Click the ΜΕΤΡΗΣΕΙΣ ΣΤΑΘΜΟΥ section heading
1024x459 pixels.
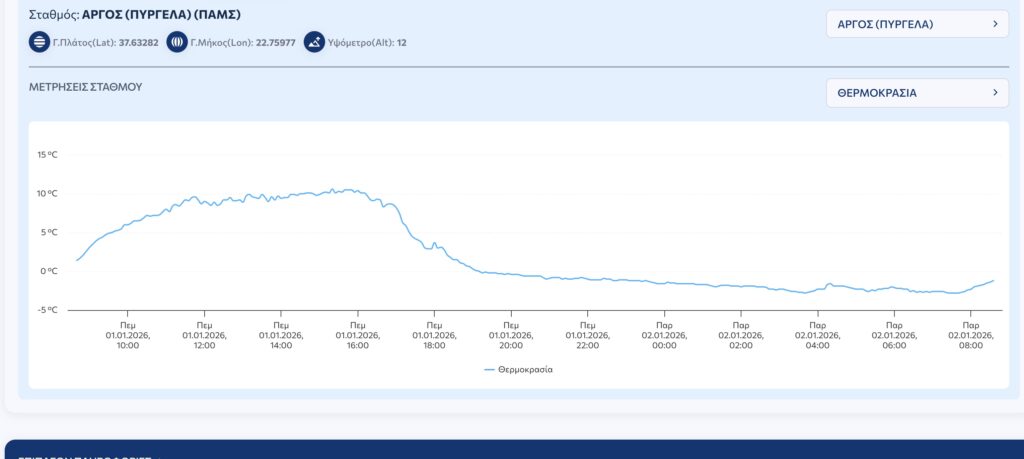[86, 87]
